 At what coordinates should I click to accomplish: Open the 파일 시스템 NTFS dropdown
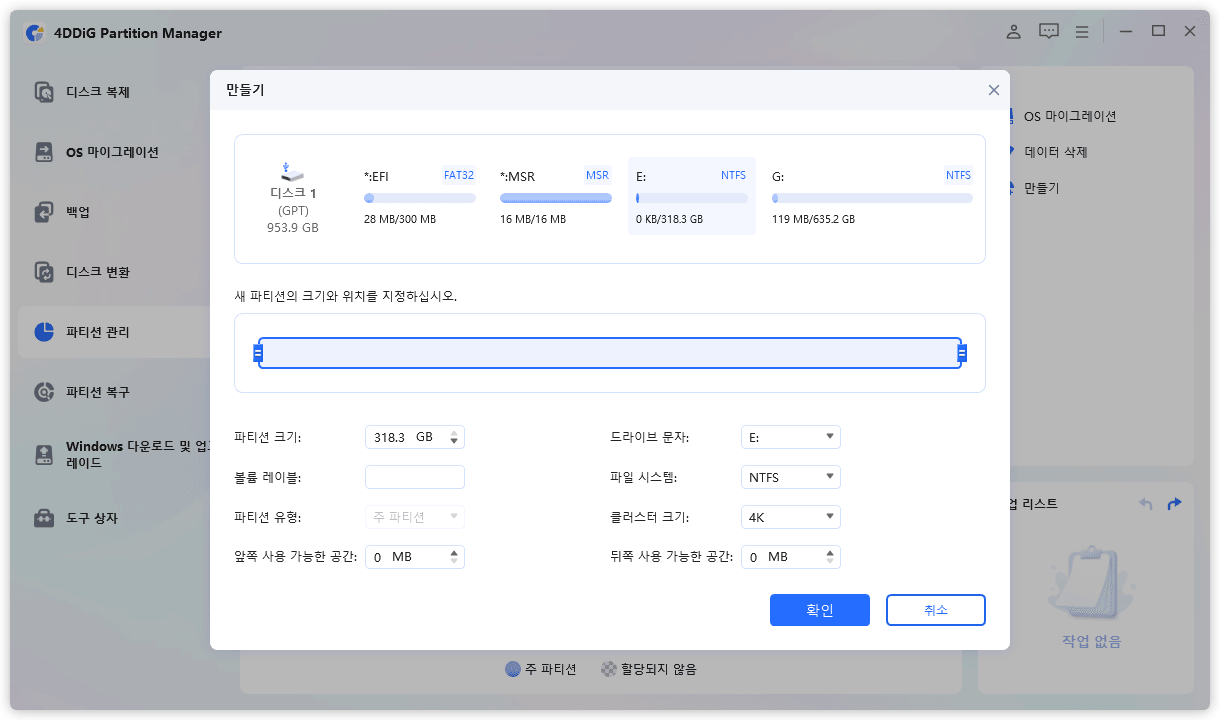pyautogui.click(x=790, y=477)
